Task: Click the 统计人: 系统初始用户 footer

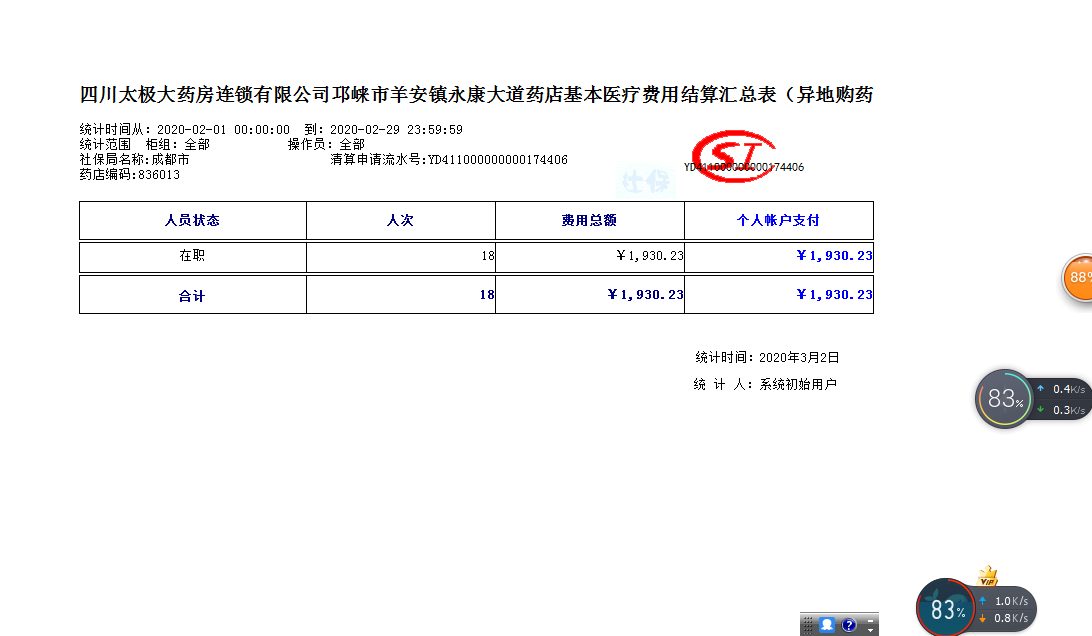Action: click(x=765, y=385)
